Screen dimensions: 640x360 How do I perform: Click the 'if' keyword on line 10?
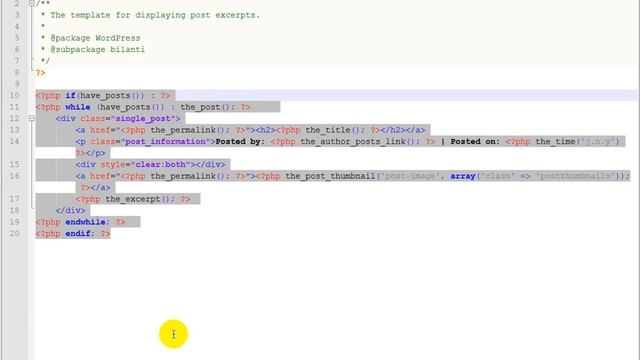[70, 96]
